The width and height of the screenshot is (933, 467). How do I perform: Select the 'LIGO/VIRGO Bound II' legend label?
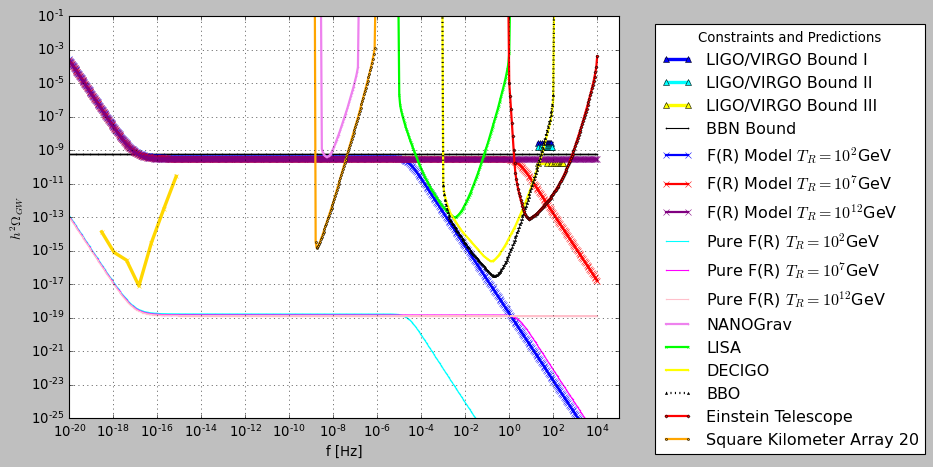point(789,82)
